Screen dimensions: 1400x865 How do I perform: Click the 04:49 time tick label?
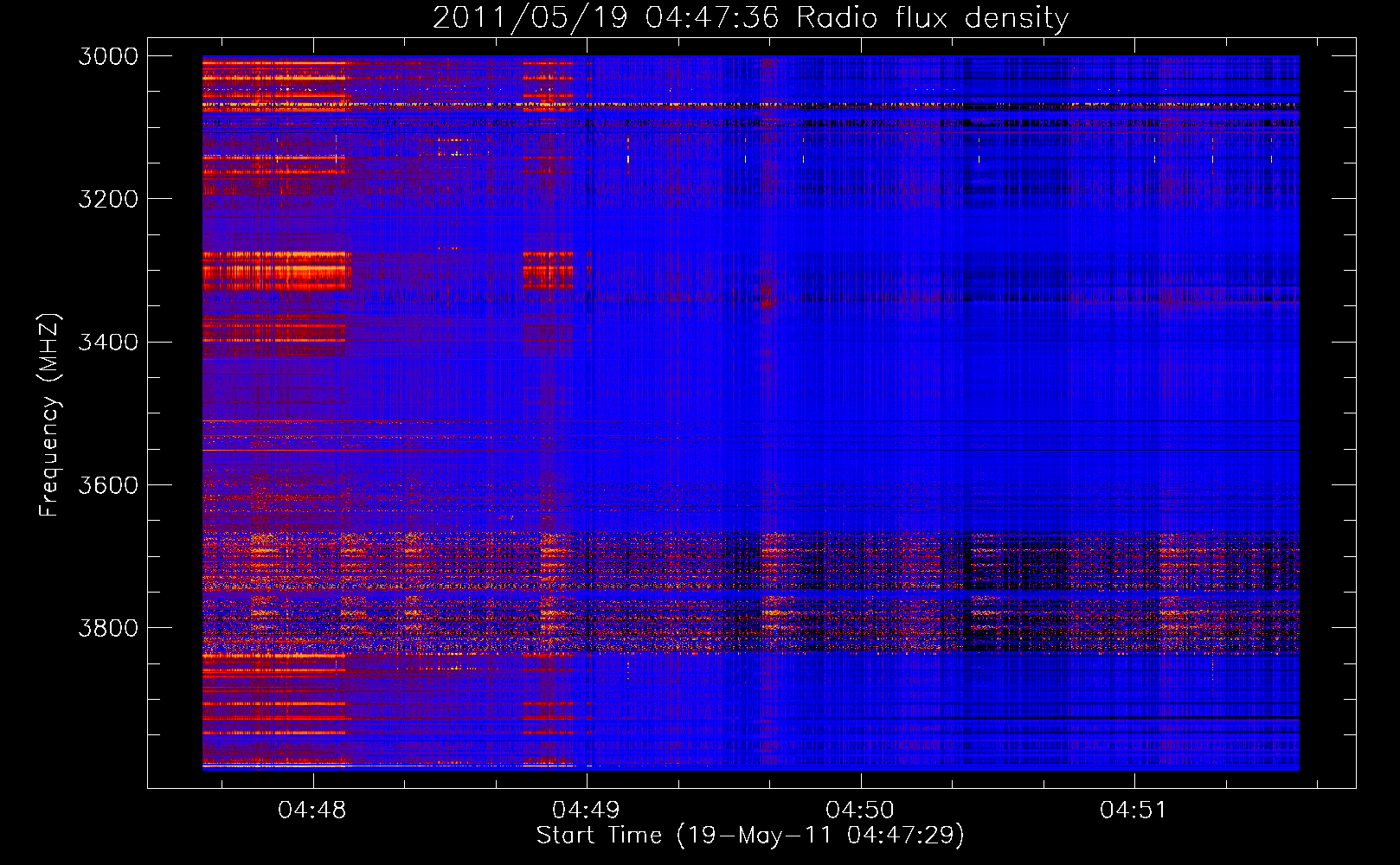tap(587, 811)
